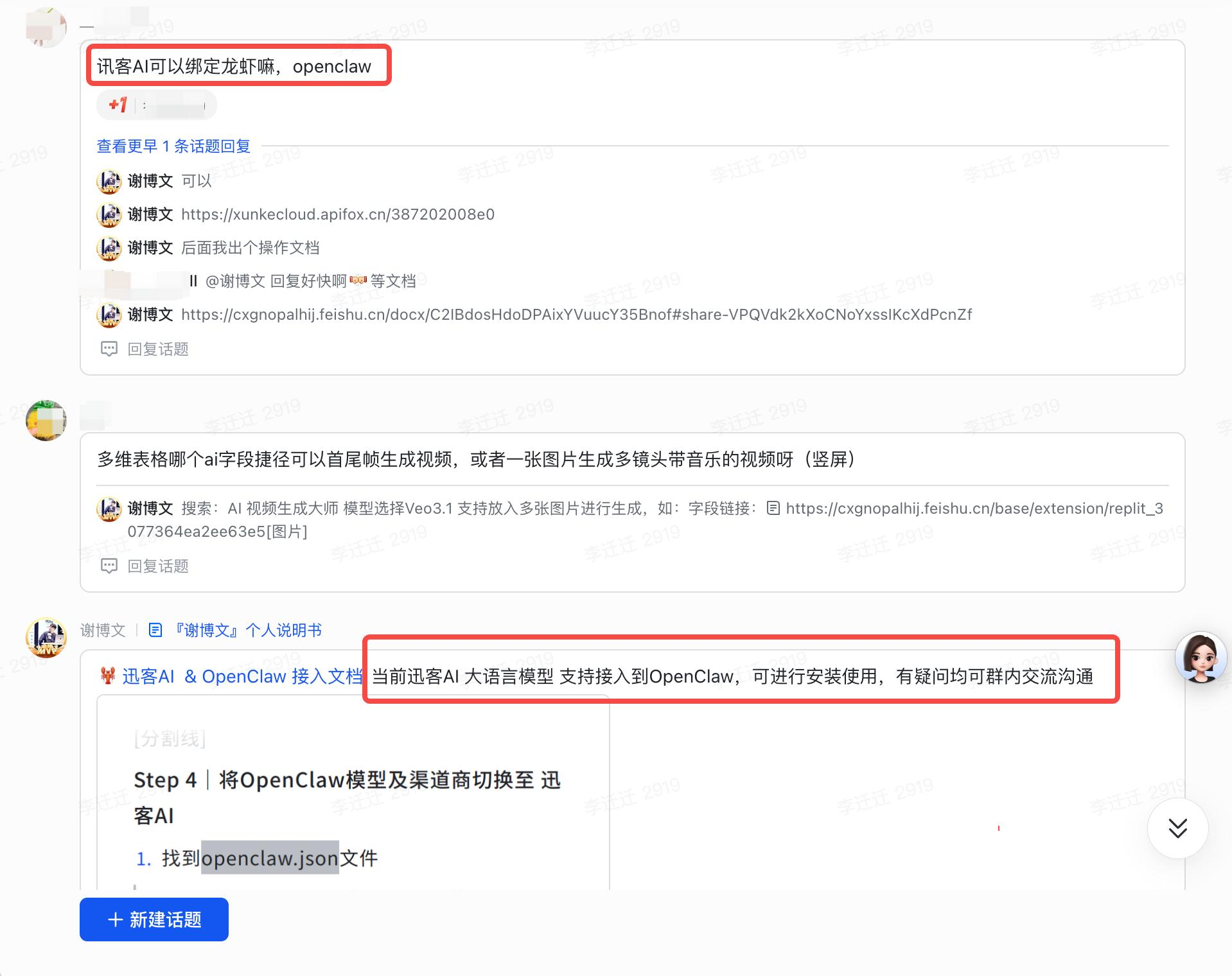
Task: Click 谢博文's avatar beside the apifox link
Action: tap(109, 214)
